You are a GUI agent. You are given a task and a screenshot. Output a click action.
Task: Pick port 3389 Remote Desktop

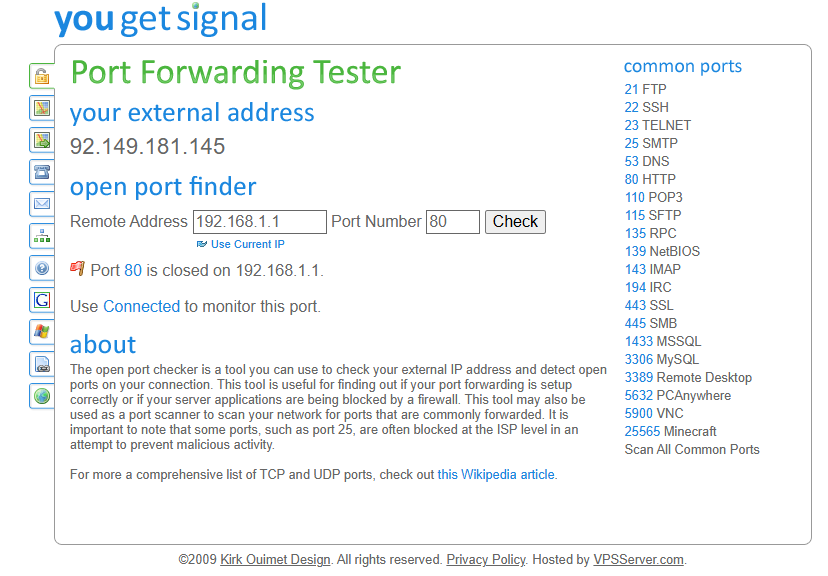688,378
